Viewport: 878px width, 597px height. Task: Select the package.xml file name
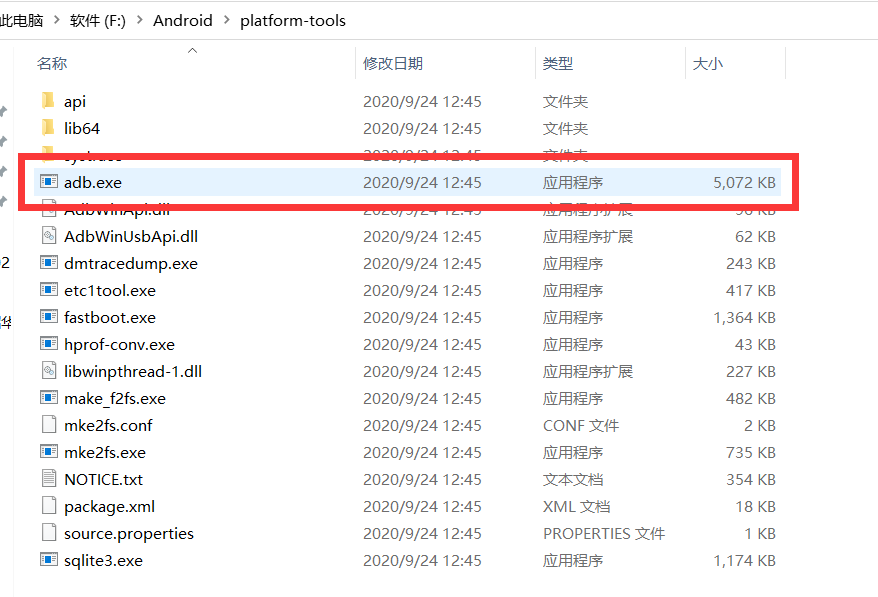pyautogui.click(x=109, y=507)
